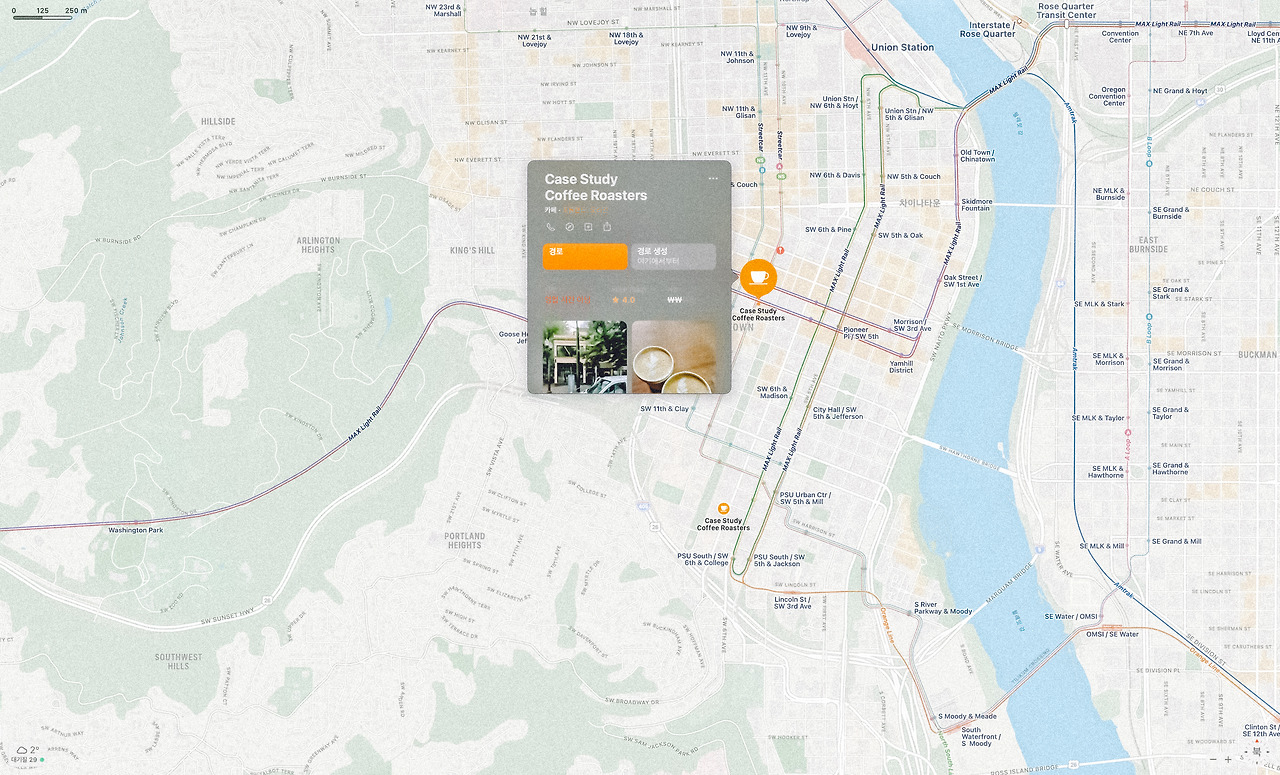This screenshot has width=1280, height=775.
Task: Click the ₩₩ price level on the card
Action: (675, 299)
